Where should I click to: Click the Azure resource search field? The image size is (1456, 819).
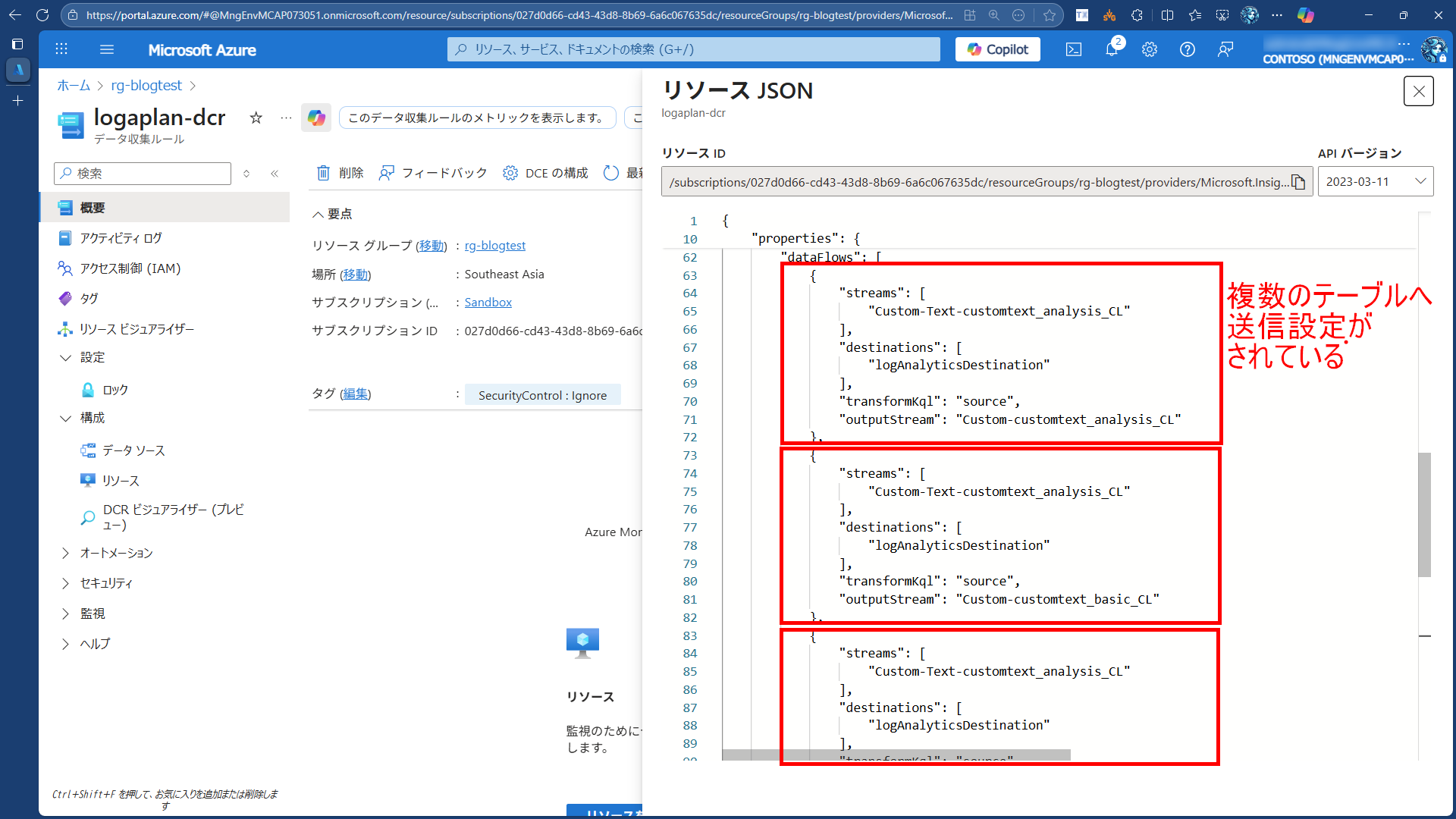click(694, 49)
